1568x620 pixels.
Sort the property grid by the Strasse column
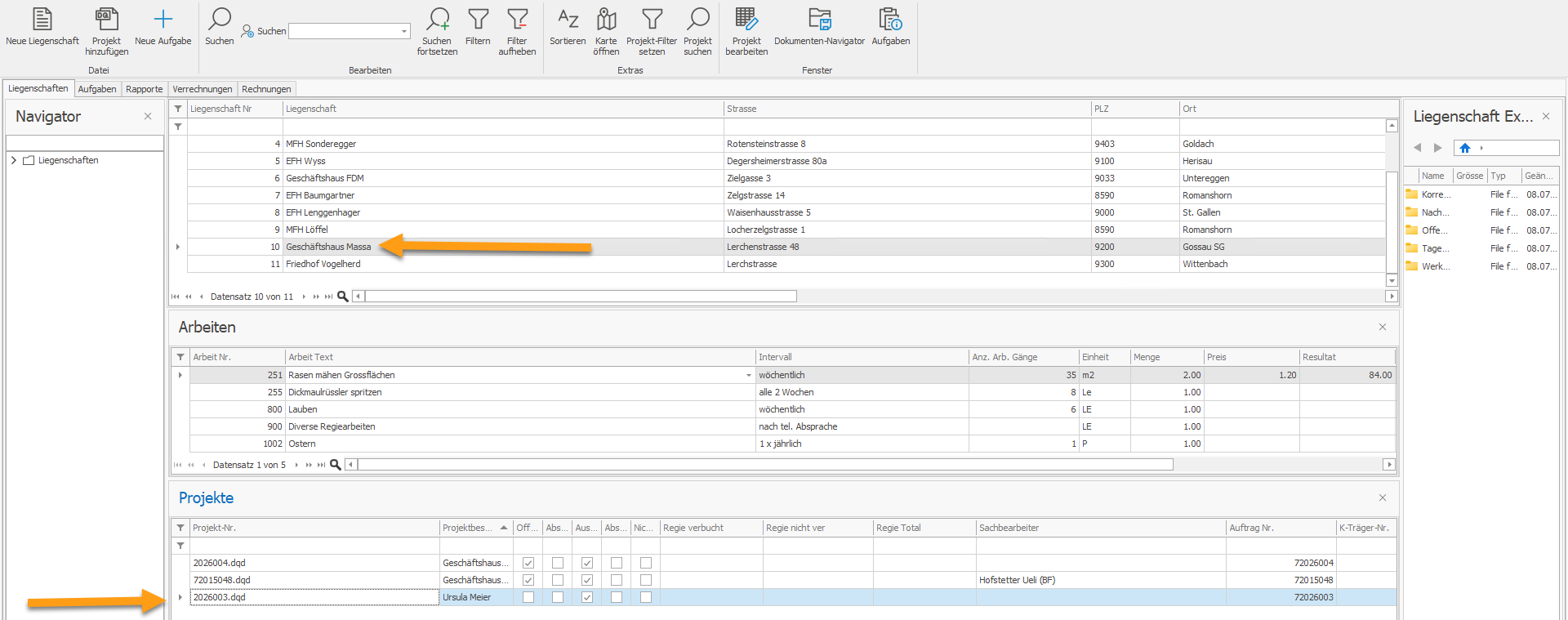(x=907, y=109)
